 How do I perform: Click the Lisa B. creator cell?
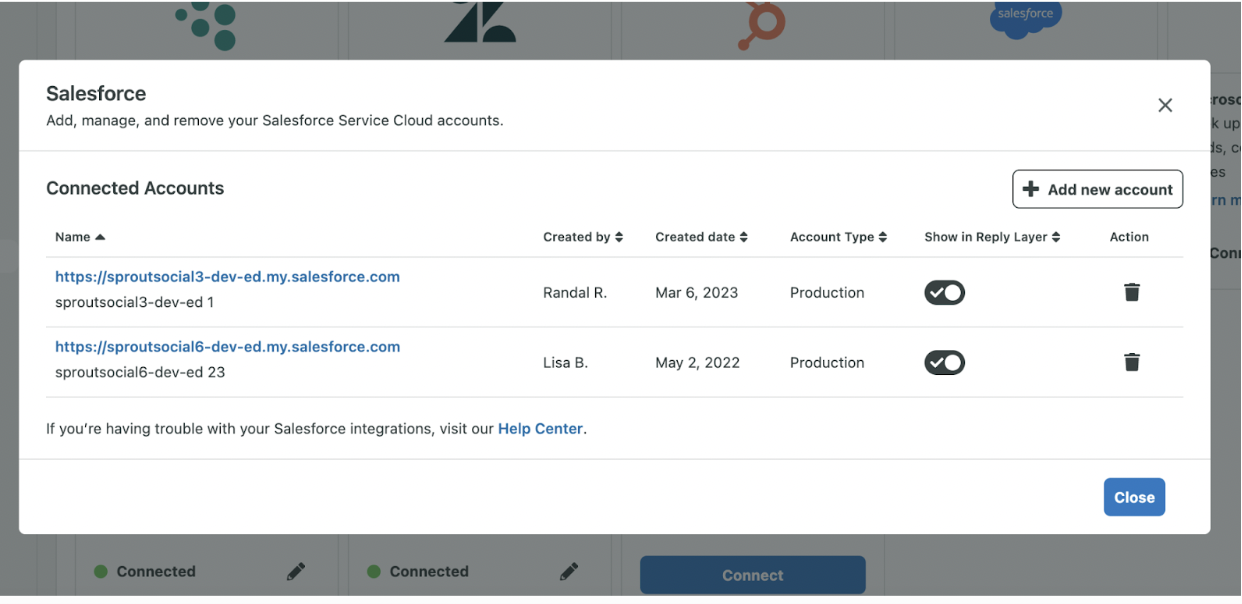click(565, 362)
